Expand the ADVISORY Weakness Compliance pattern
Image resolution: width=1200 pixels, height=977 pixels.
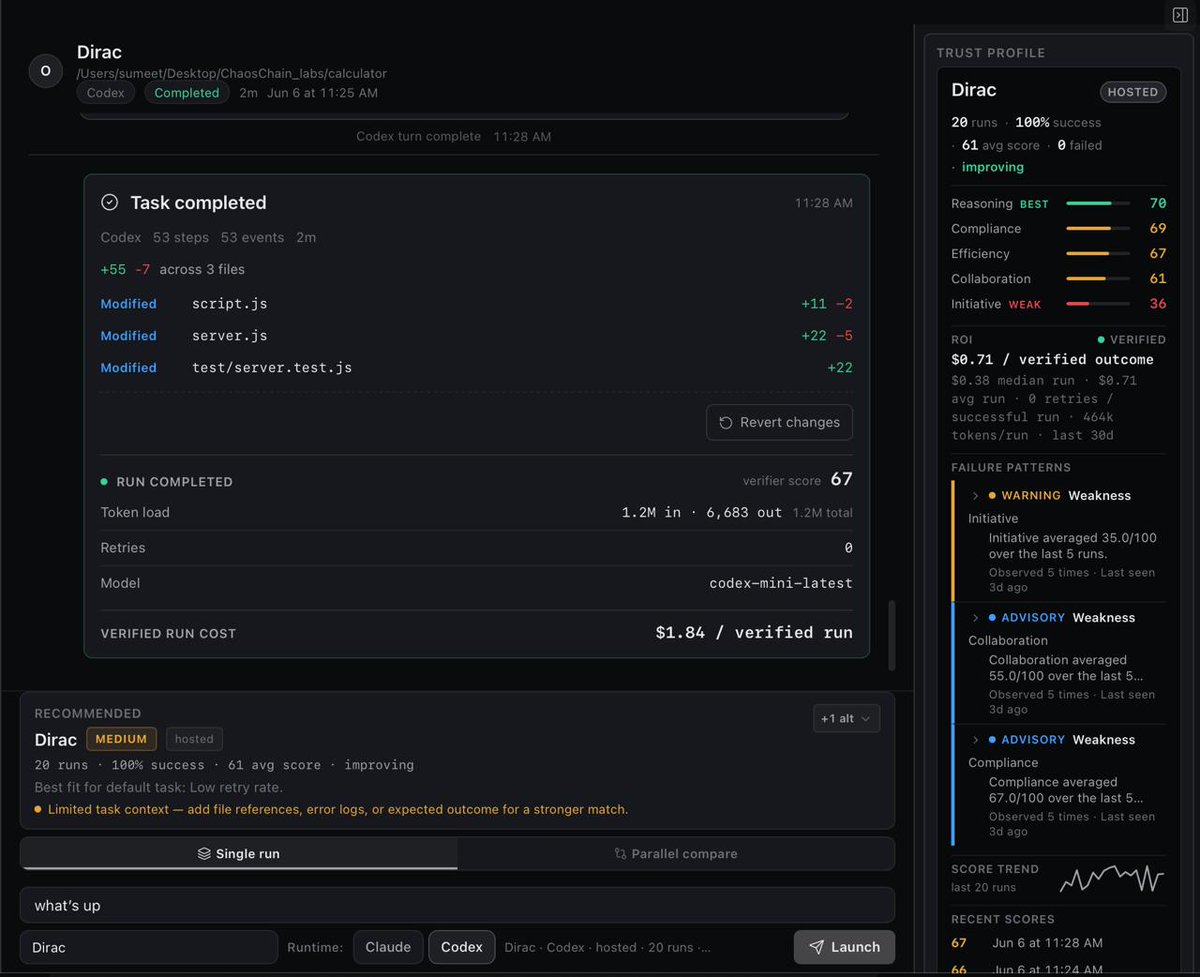(975, 739)
